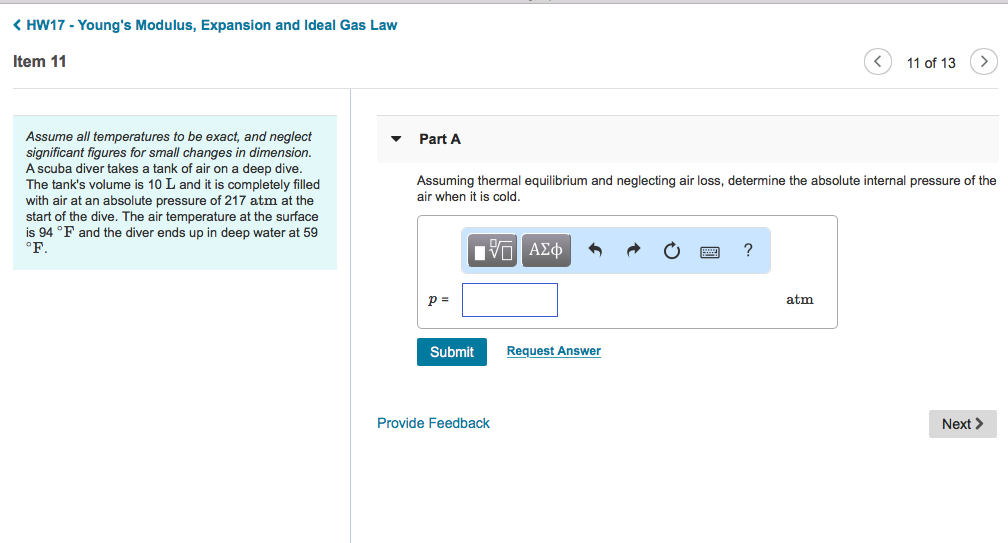1008x543 pixels.
Task: Go to previous item arrow
Action: coord(877,62)
